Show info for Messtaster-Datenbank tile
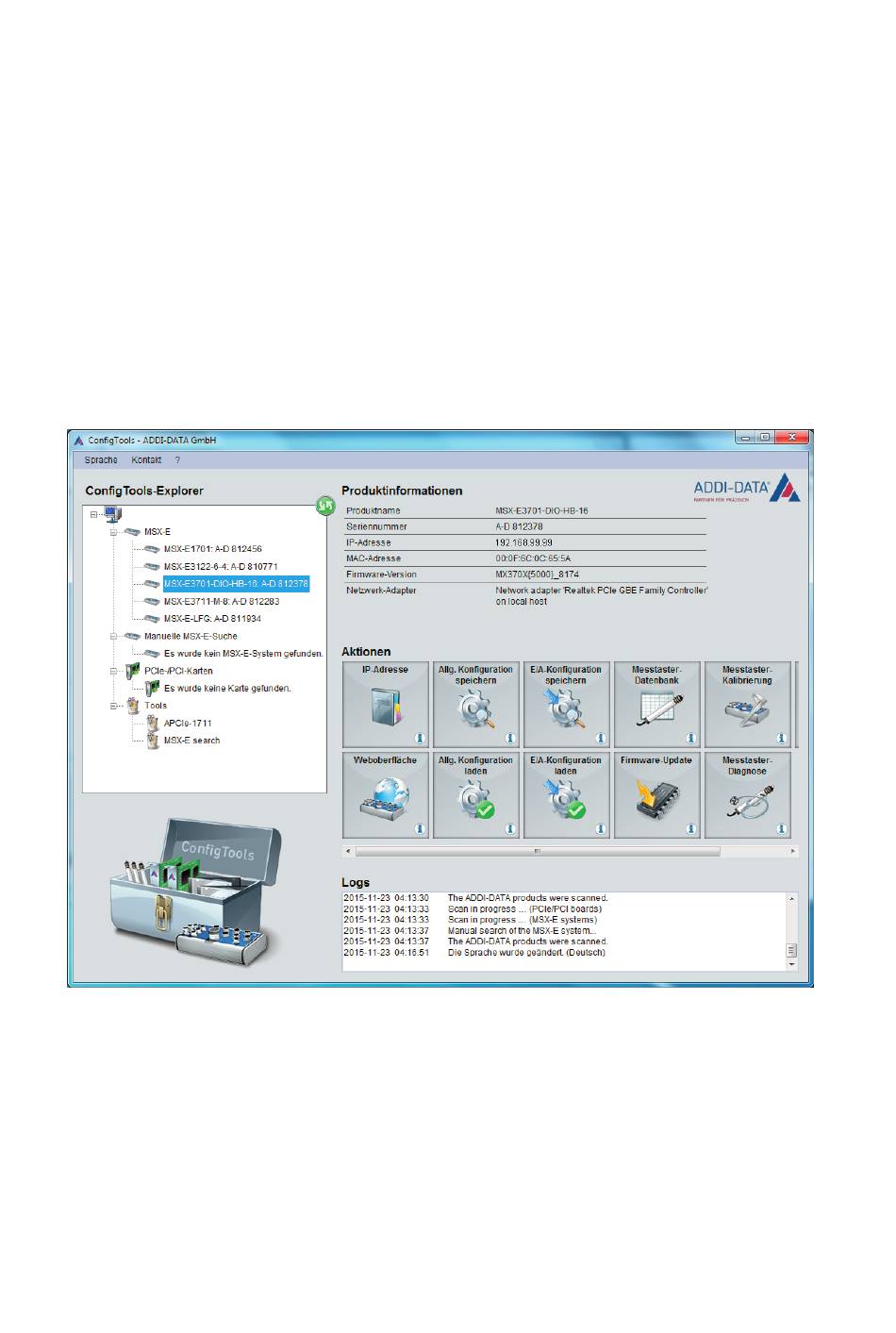 coord(690,739)
